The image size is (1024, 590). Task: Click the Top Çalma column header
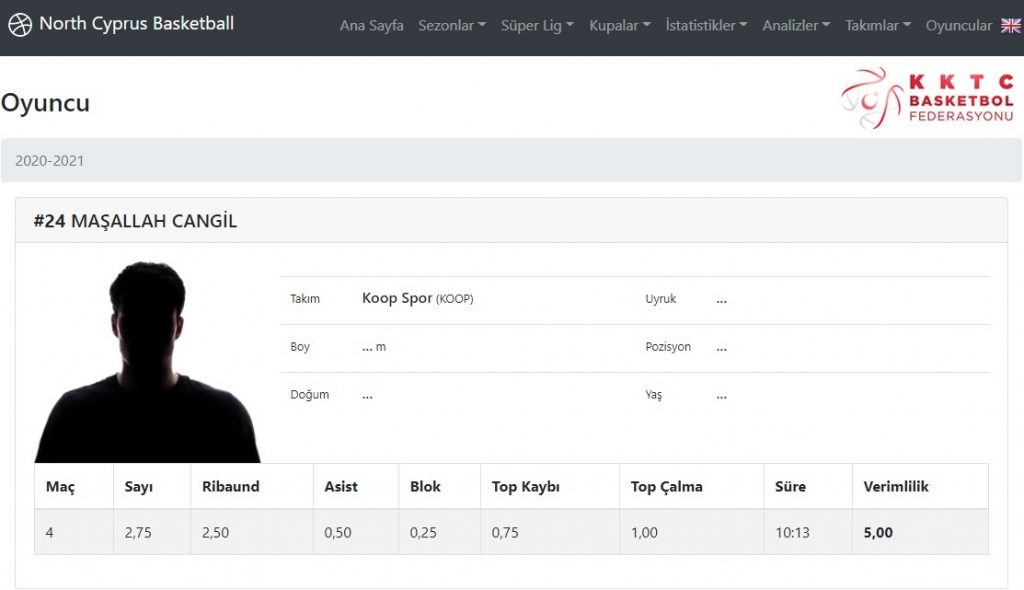(666, 487)
